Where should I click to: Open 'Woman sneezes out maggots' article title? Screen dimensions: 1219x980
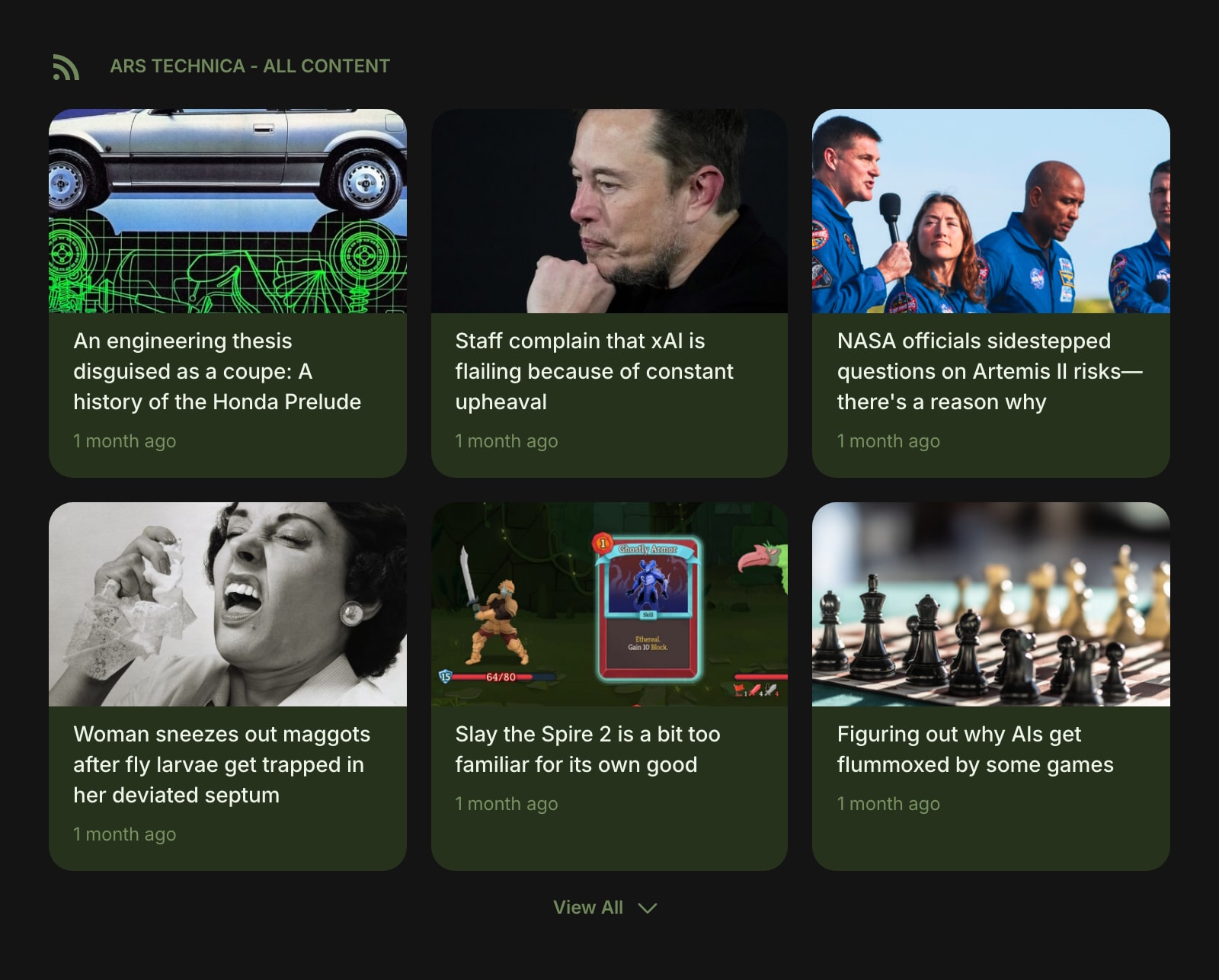click(x=222, y=764)
